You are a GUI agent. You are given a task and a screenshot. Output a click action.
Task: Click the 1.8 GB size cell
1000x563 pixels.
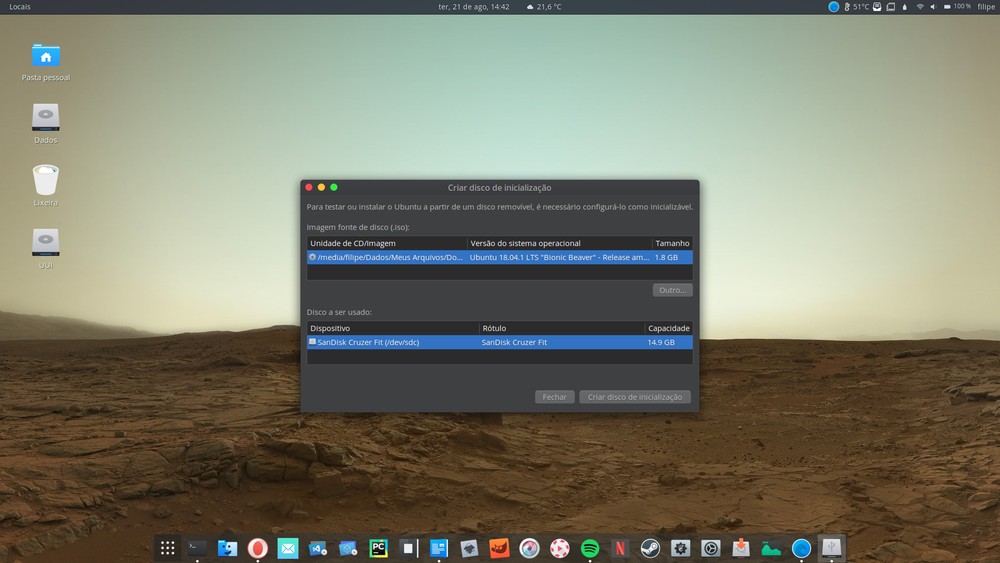coord(666,257)
